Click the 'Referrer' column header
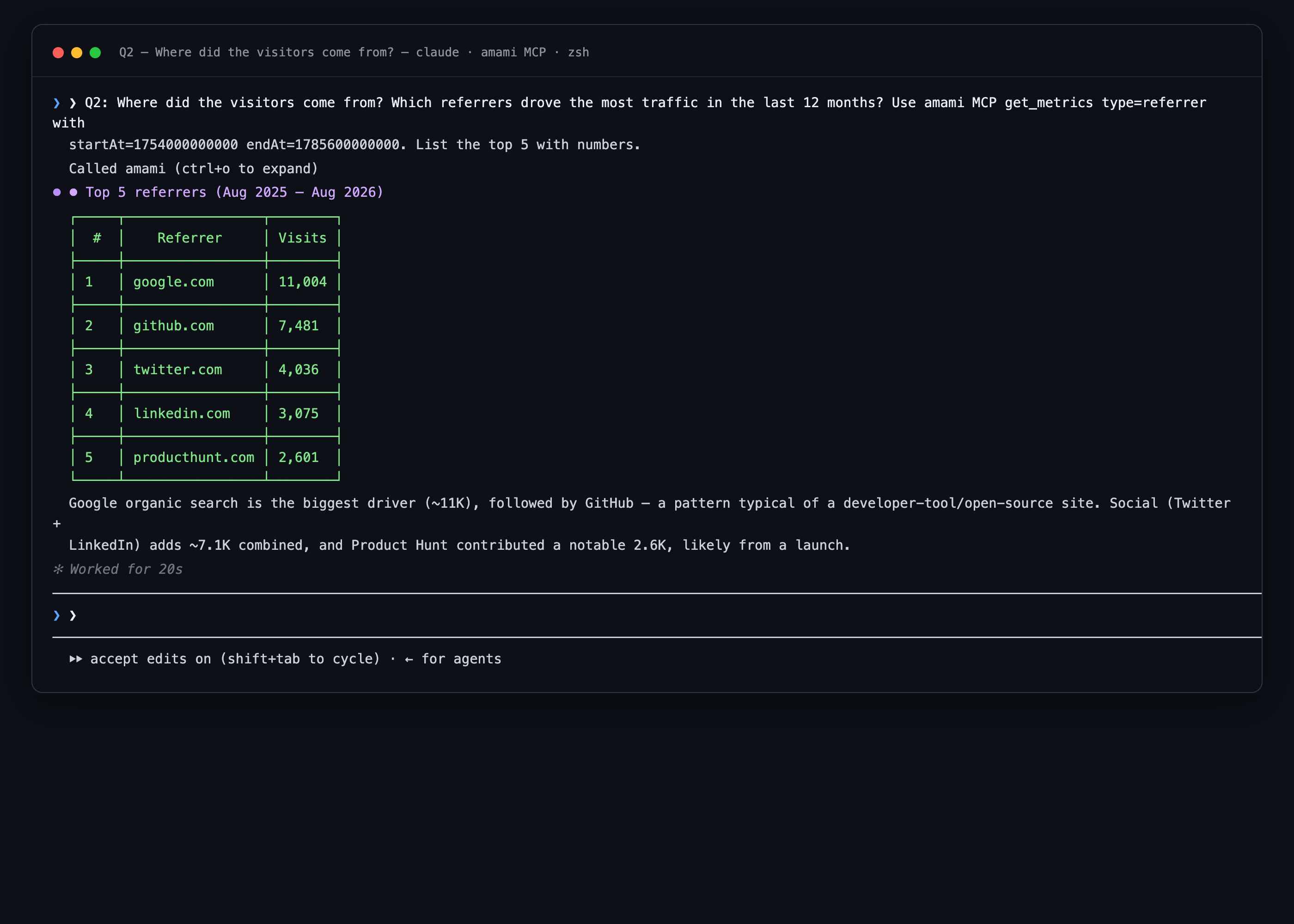The height and width of the screenshot is (924, 1294). 189,238
